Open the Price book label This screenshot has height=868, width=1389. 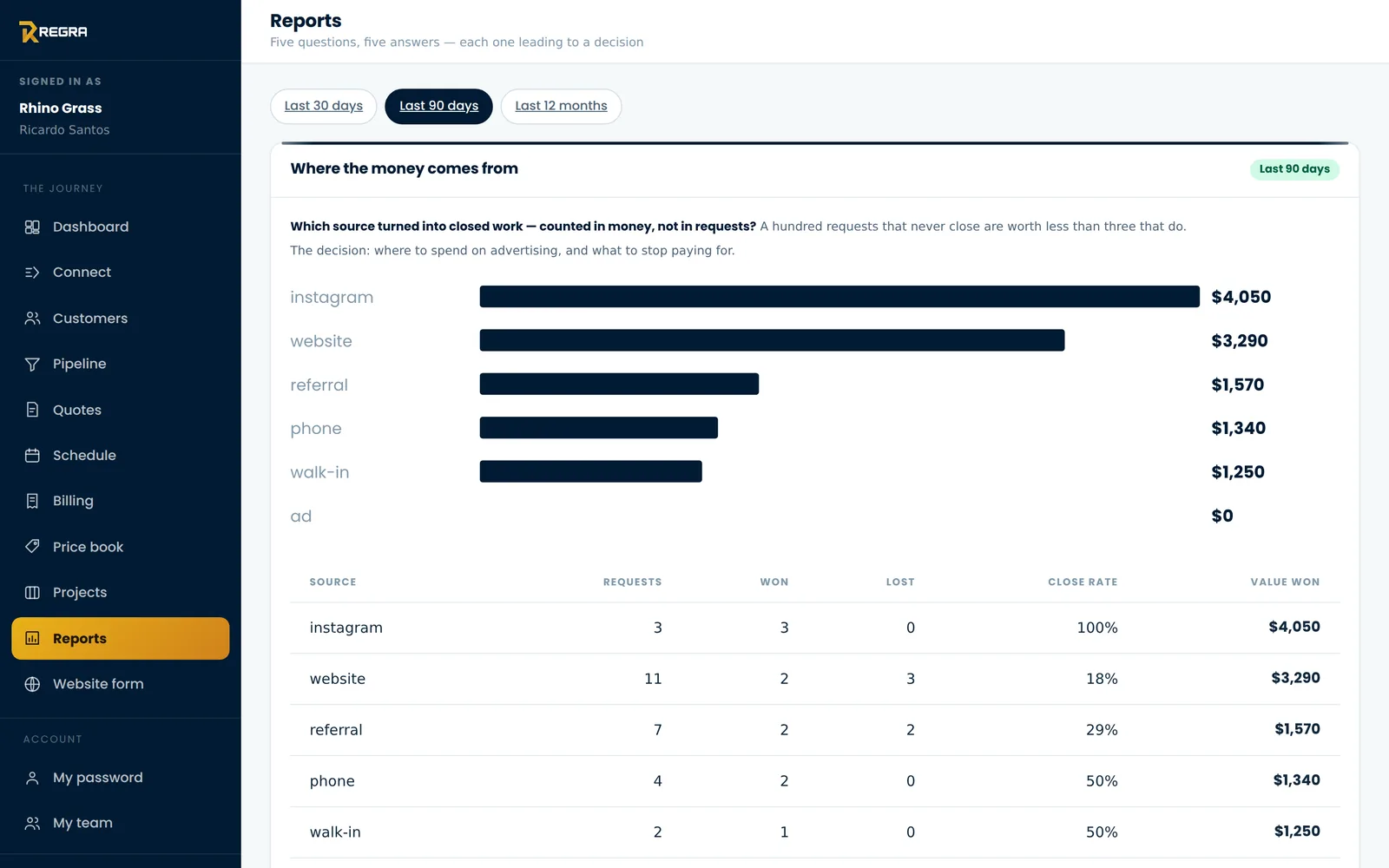pyautogui.click(x=88, y=547)
